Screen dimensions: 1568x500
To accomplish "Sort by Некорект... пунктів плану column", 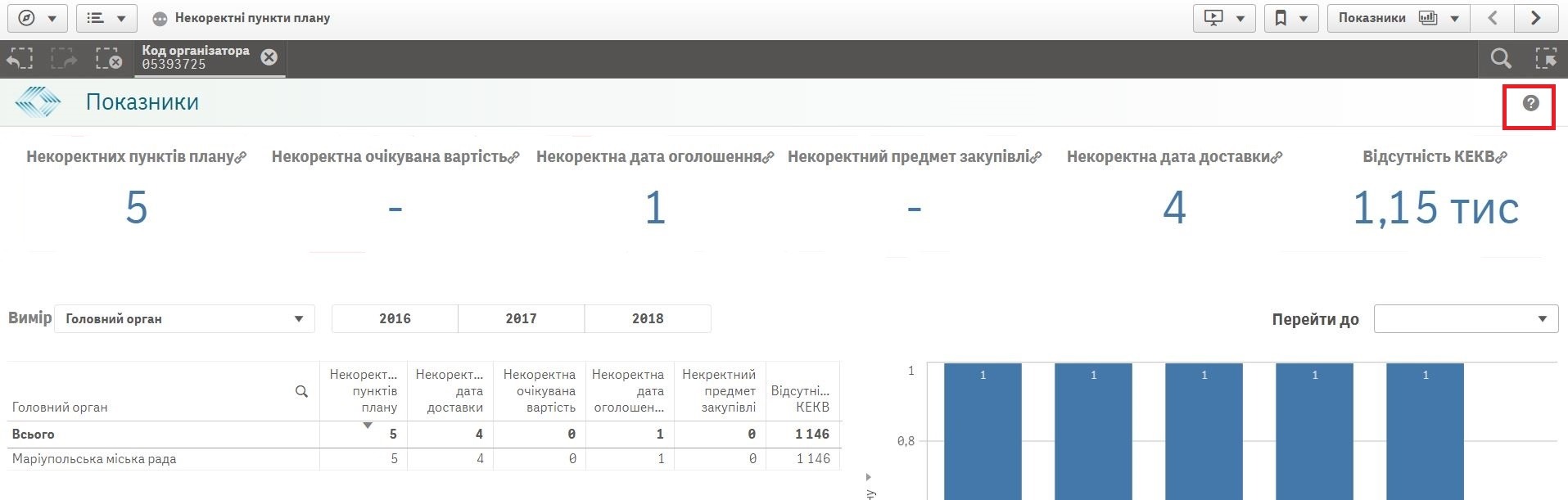I will [x=364, y=390].
